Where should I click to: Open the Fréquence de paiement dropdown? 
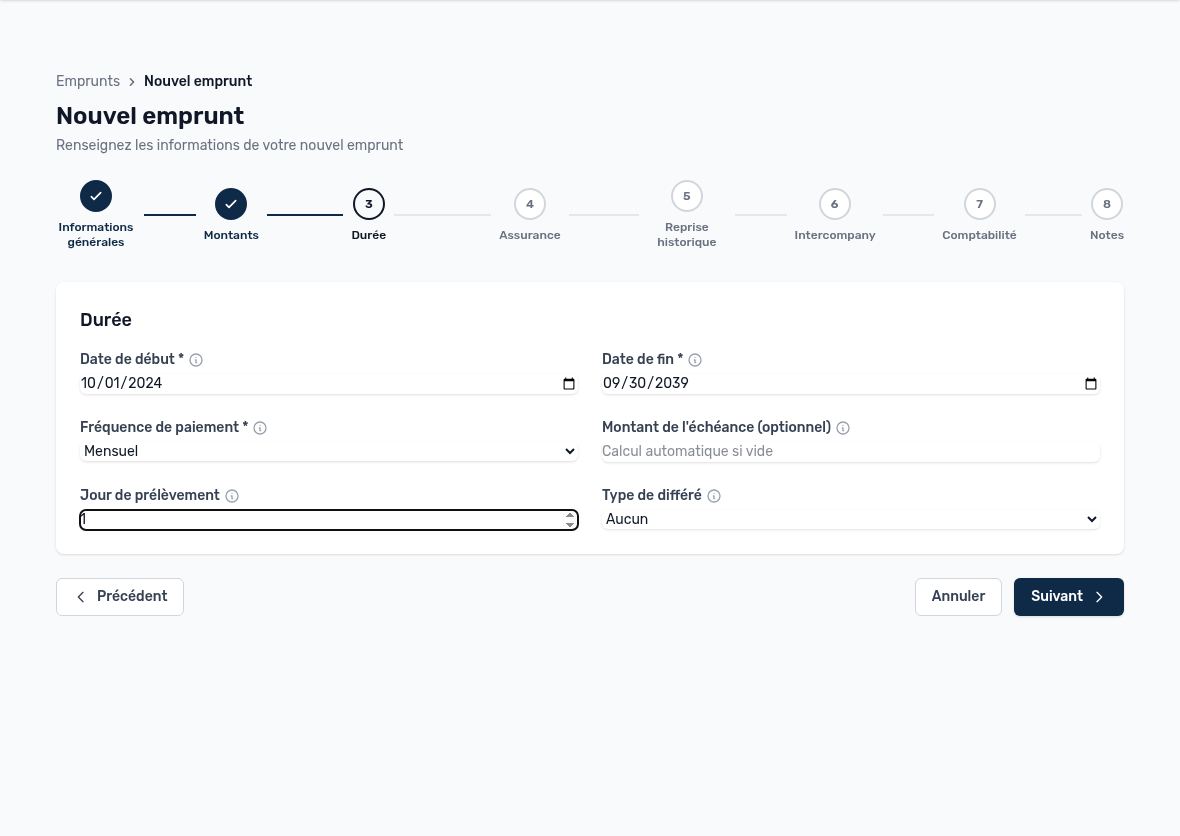(329, 451)
